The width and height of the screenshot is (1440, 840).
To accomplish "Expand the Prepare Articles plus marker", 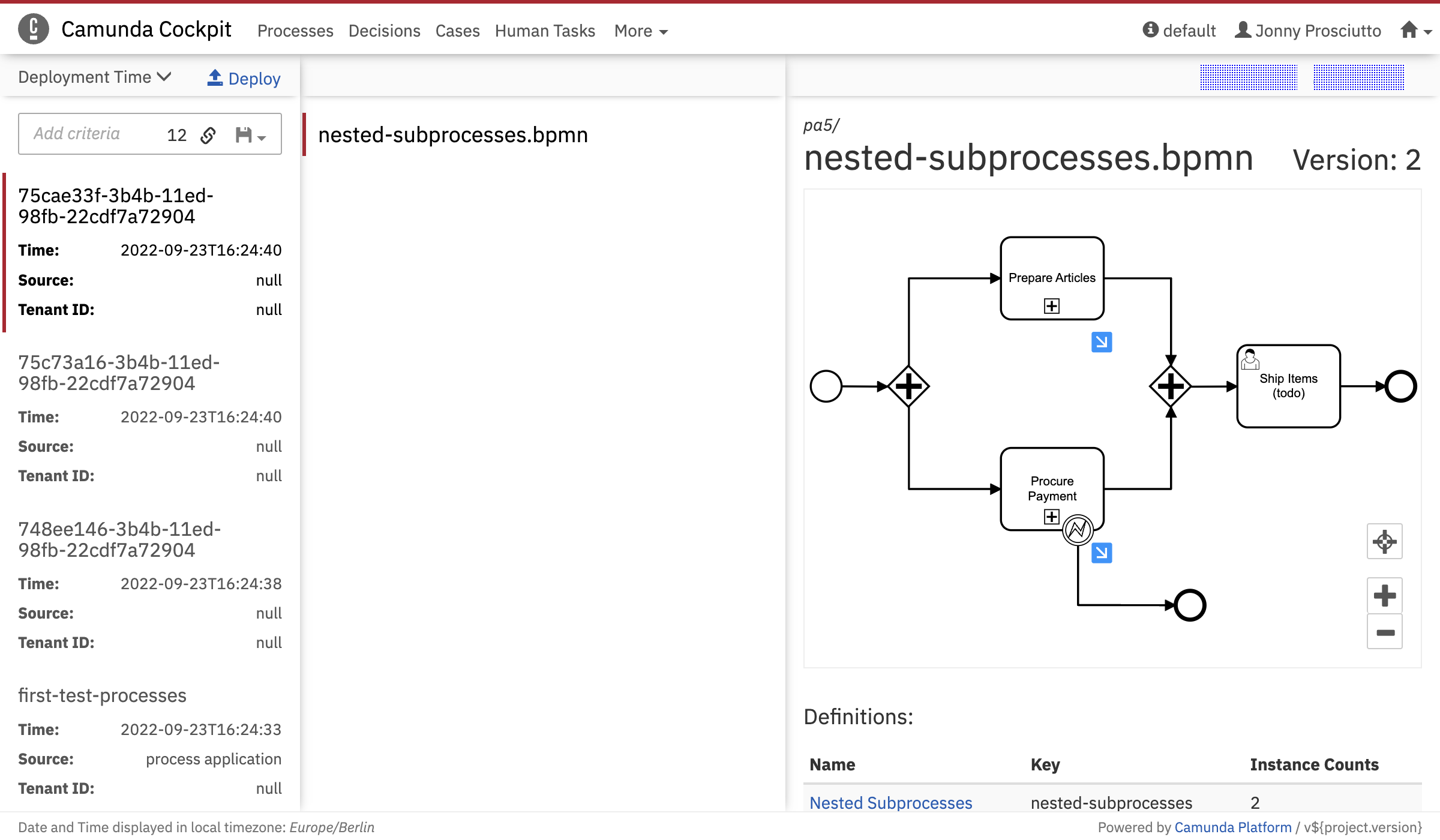I will (x=1052, y=306).
